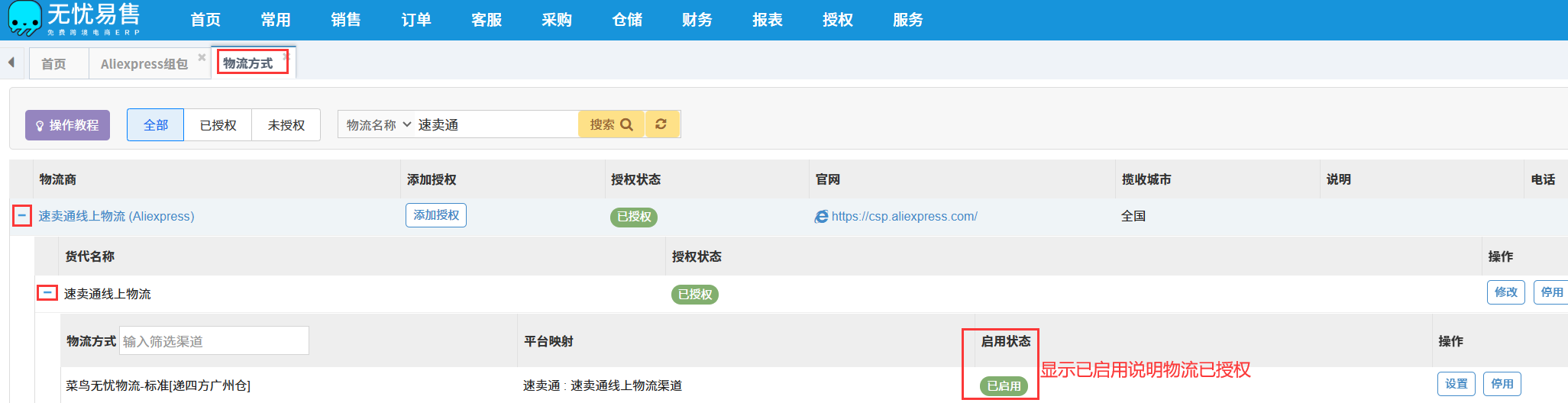The height and width of the screenshot is (403, 1568).
Task: Select the 物流方式 tab
Action: 248,63
